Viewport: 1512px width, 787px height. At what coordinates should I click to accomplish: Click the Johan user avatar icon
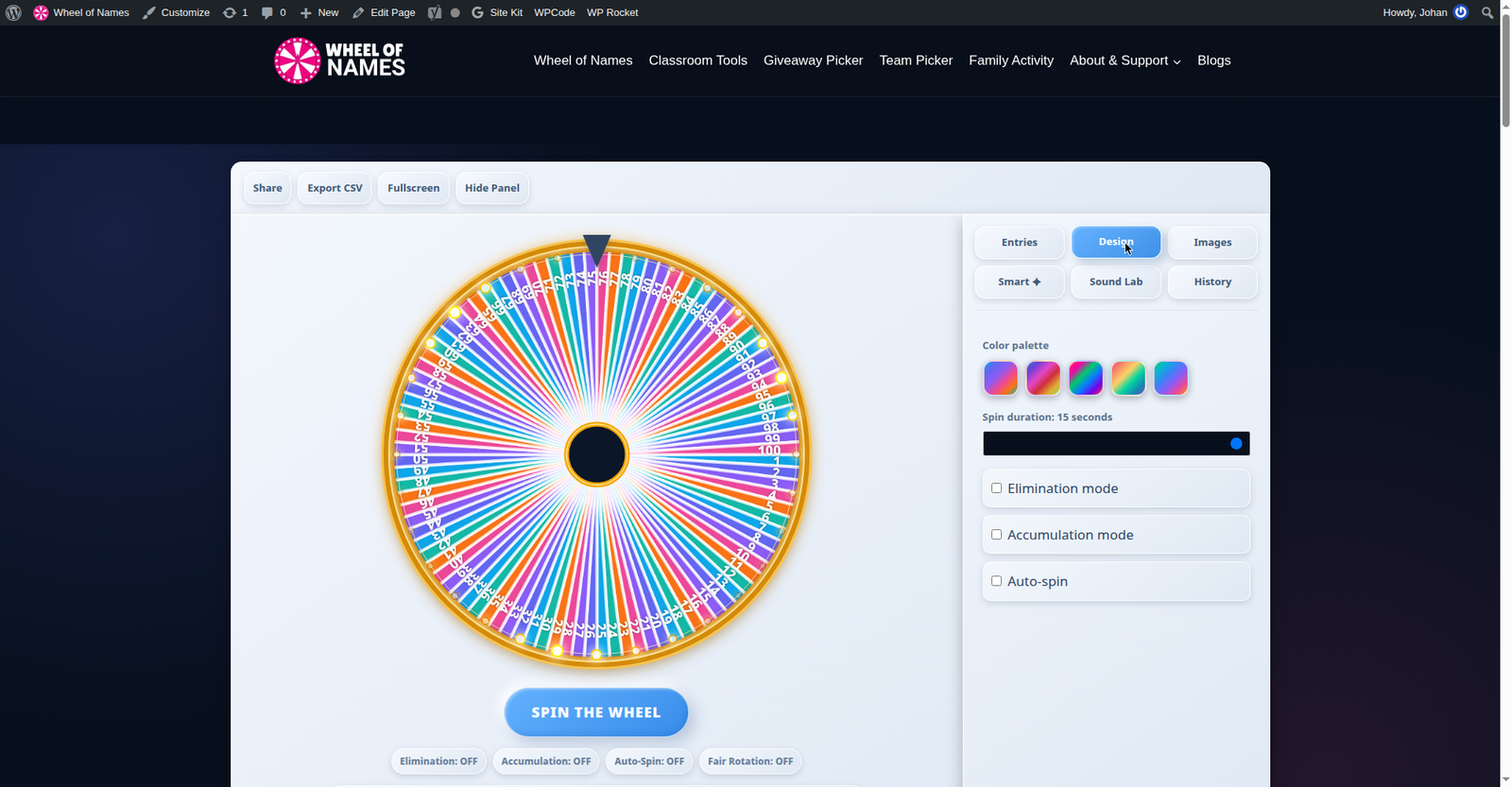point(1460,12)
